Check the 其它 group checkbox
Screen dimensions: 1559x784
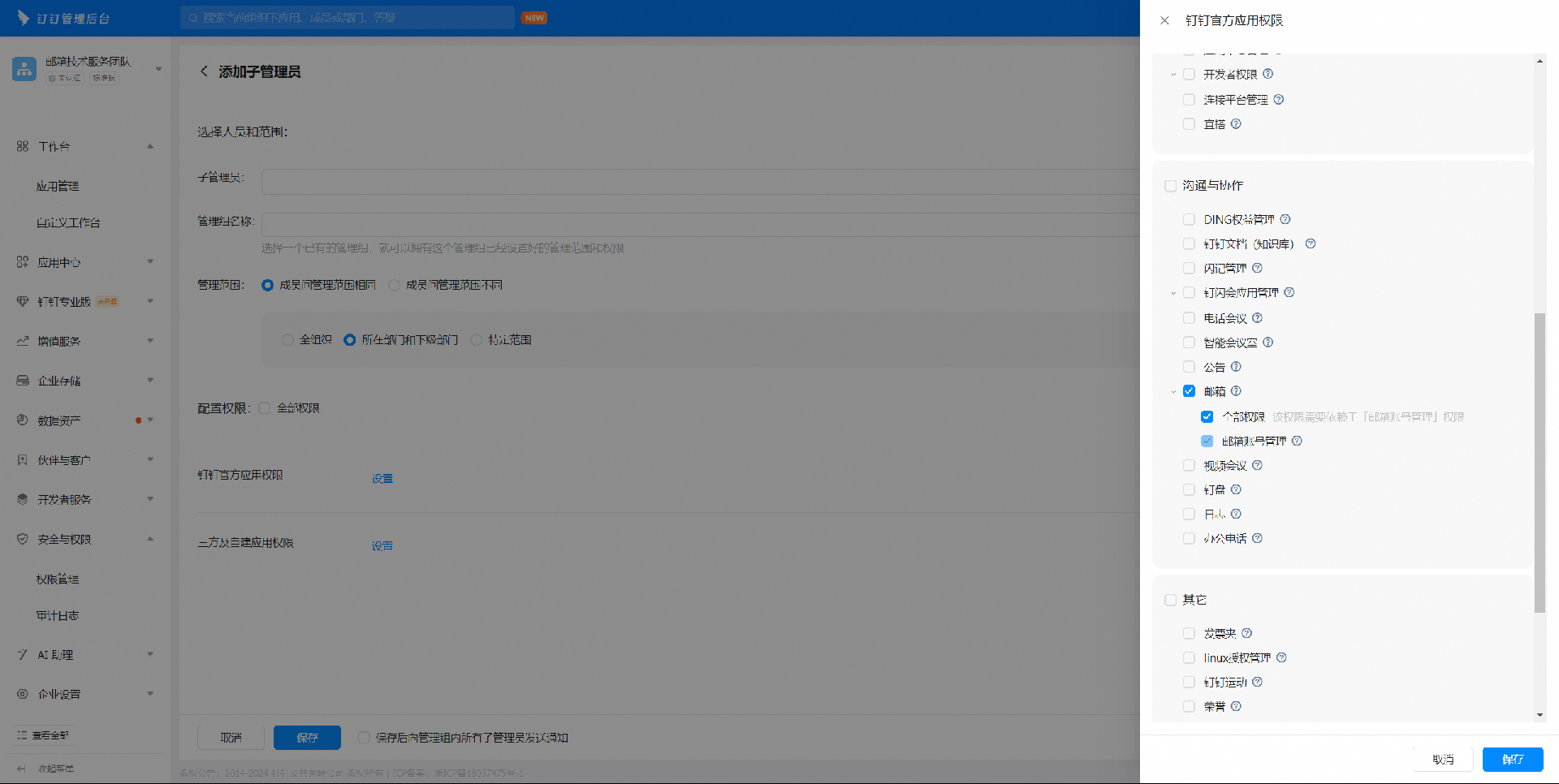(1171, 600)
